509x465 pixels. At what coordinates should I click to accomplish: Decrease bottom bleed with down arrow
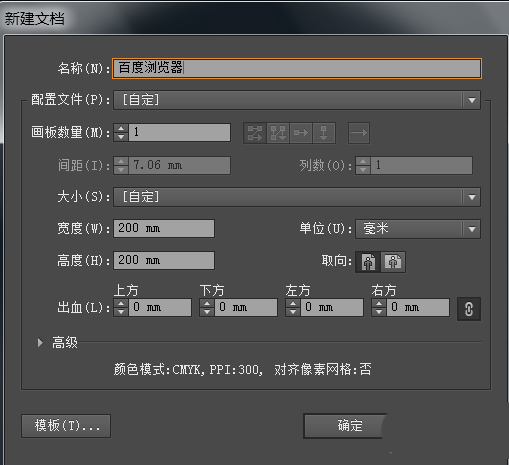coord(207,312)
